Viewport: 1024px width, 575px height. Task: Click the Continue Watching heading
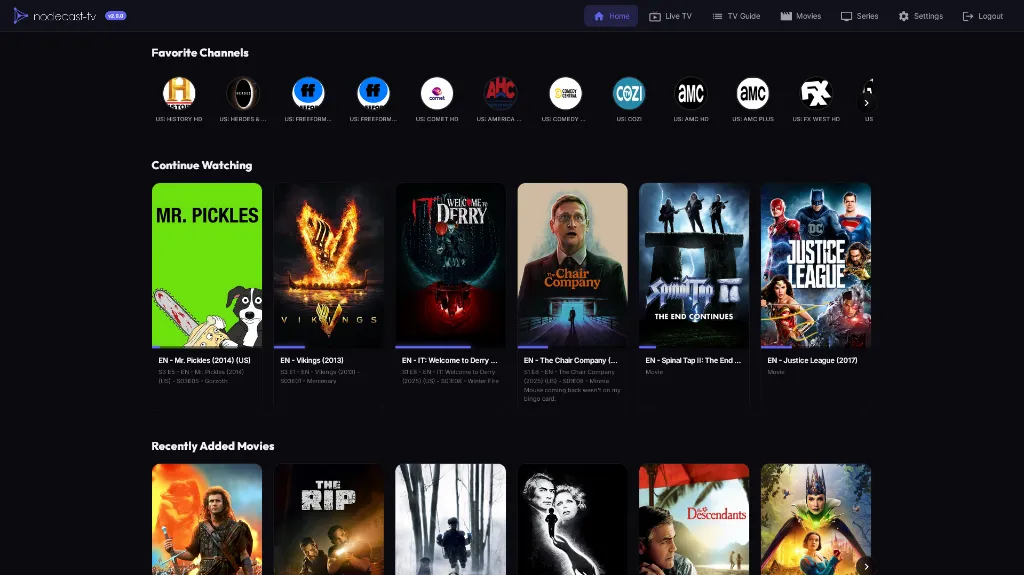(202, 165)
